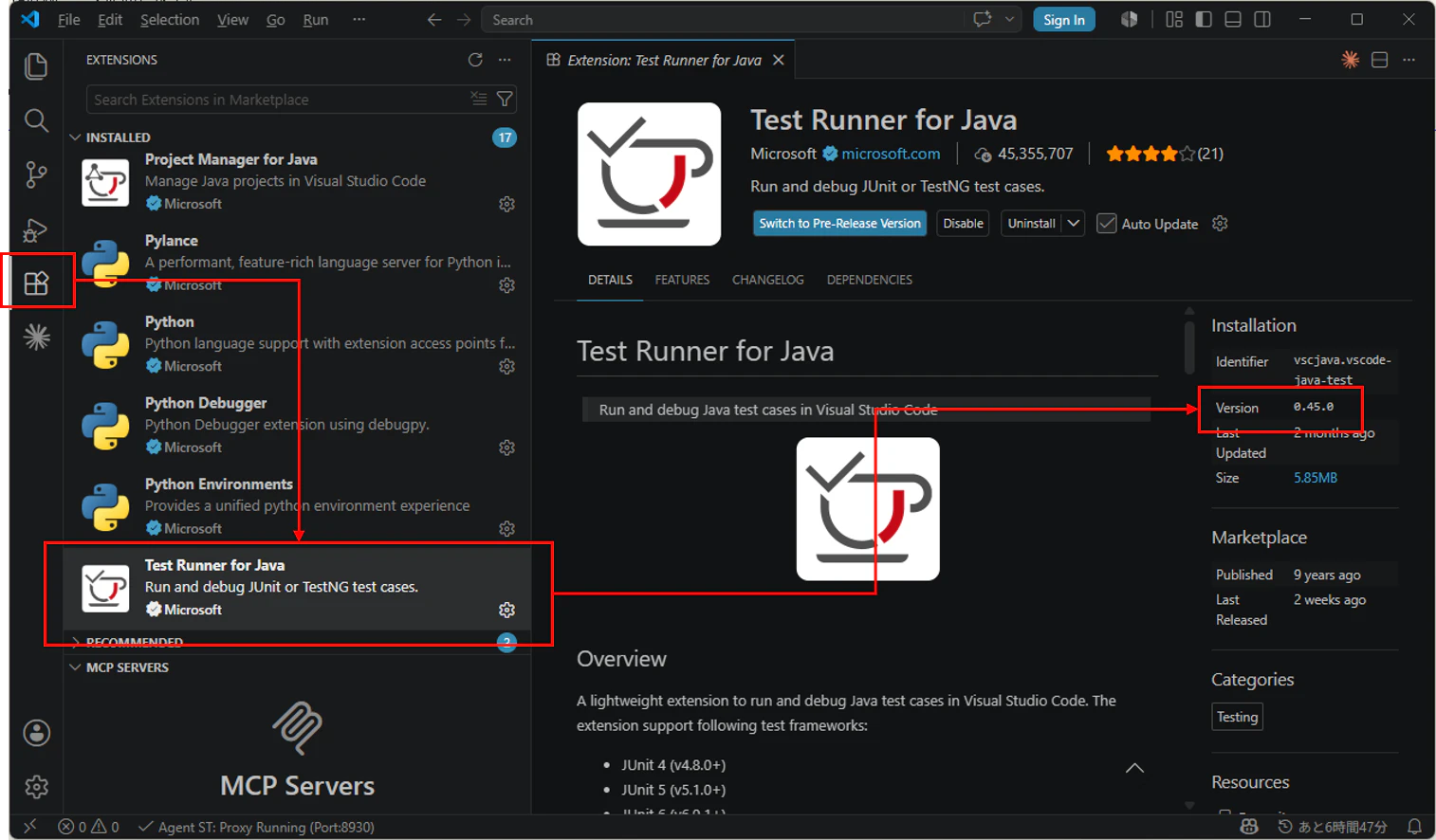Click the Search Extensions in Marketplace field
This screenshot has width=1436, height=840.
pyautogui.click(x=280, y=100)
